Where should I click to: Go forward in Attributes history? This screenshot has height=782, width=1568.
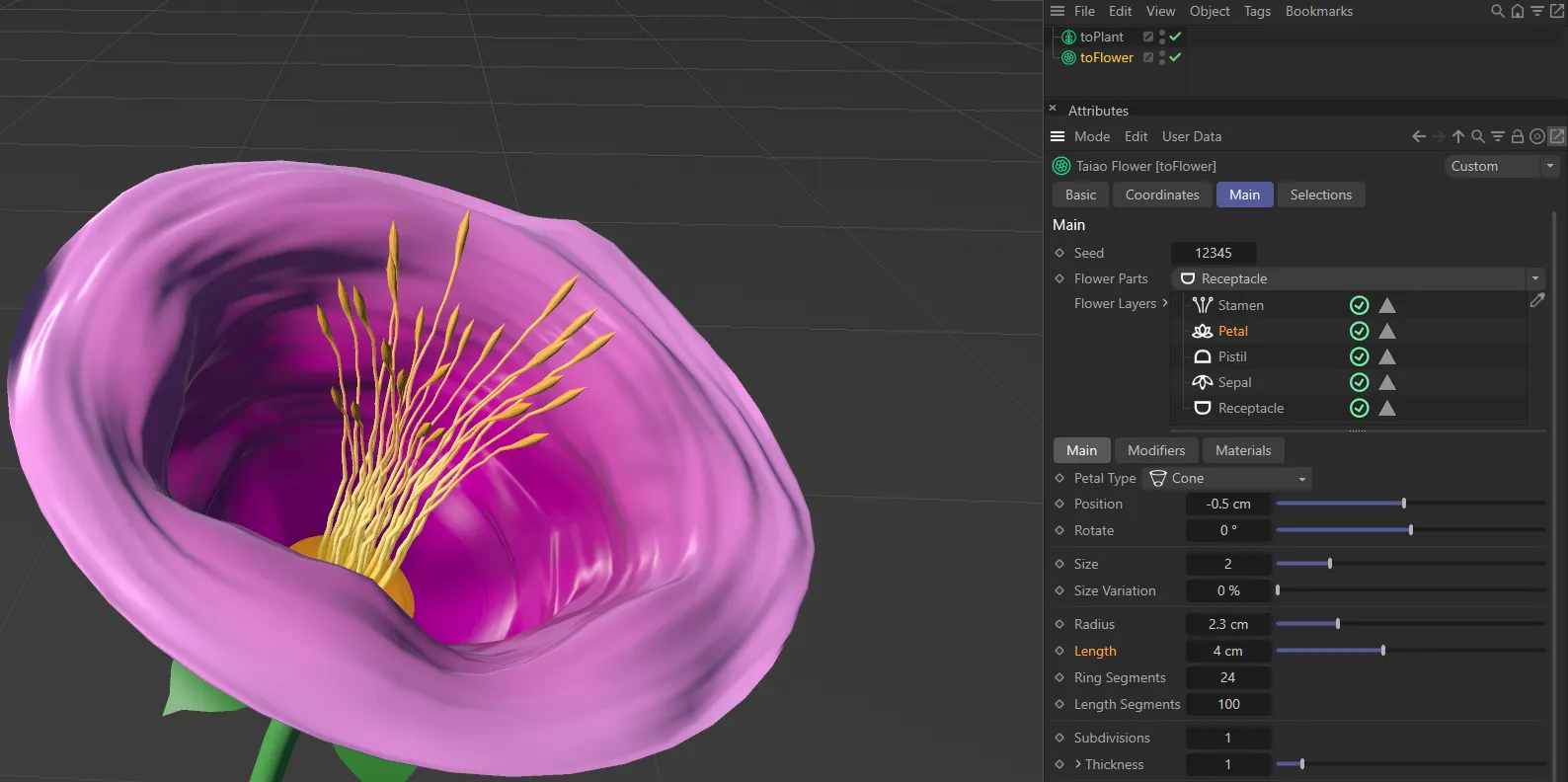[x=1439, y=136]
